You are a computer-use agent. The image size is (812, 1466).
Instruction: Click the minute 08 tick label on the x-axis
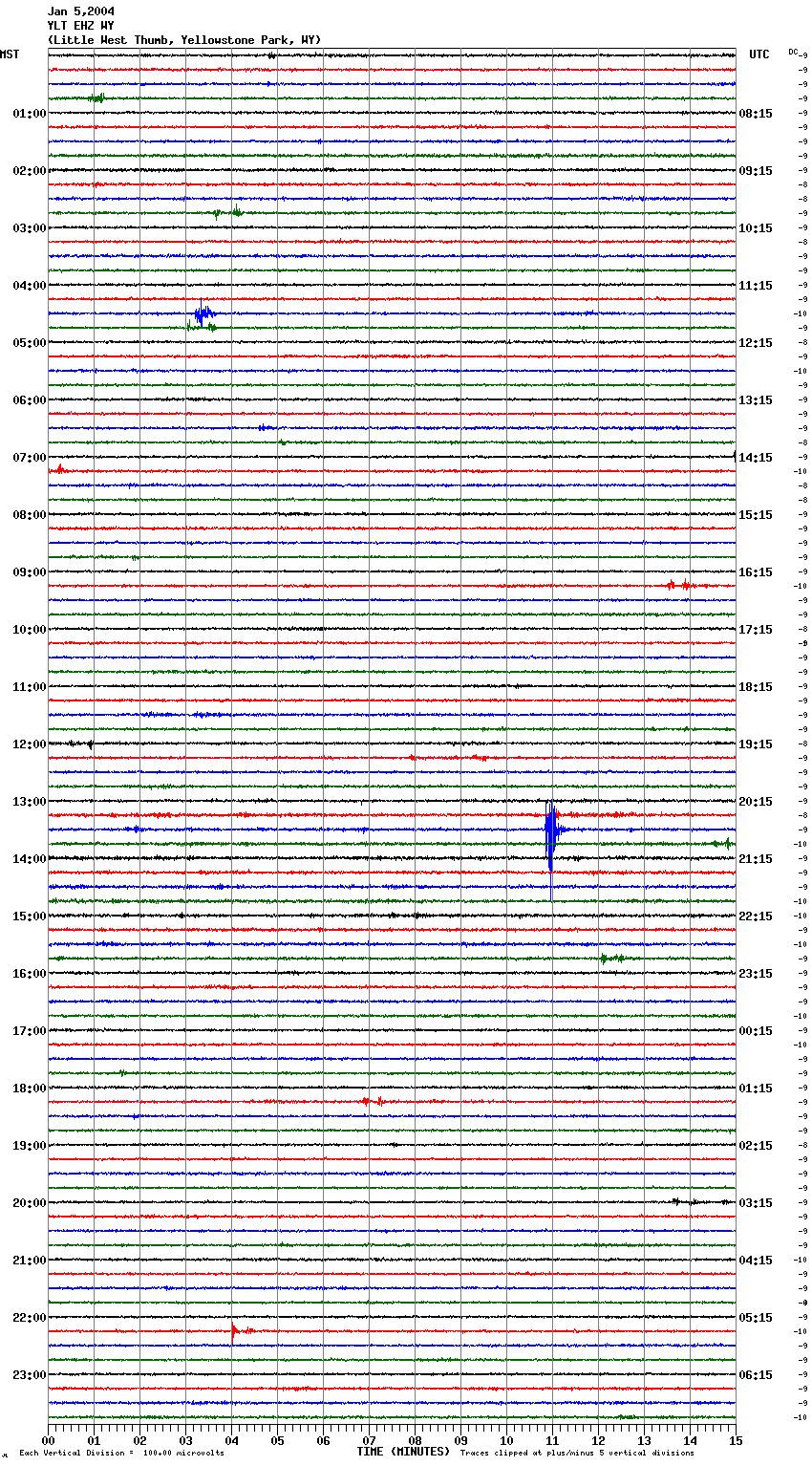click(x=415, y=1441)
